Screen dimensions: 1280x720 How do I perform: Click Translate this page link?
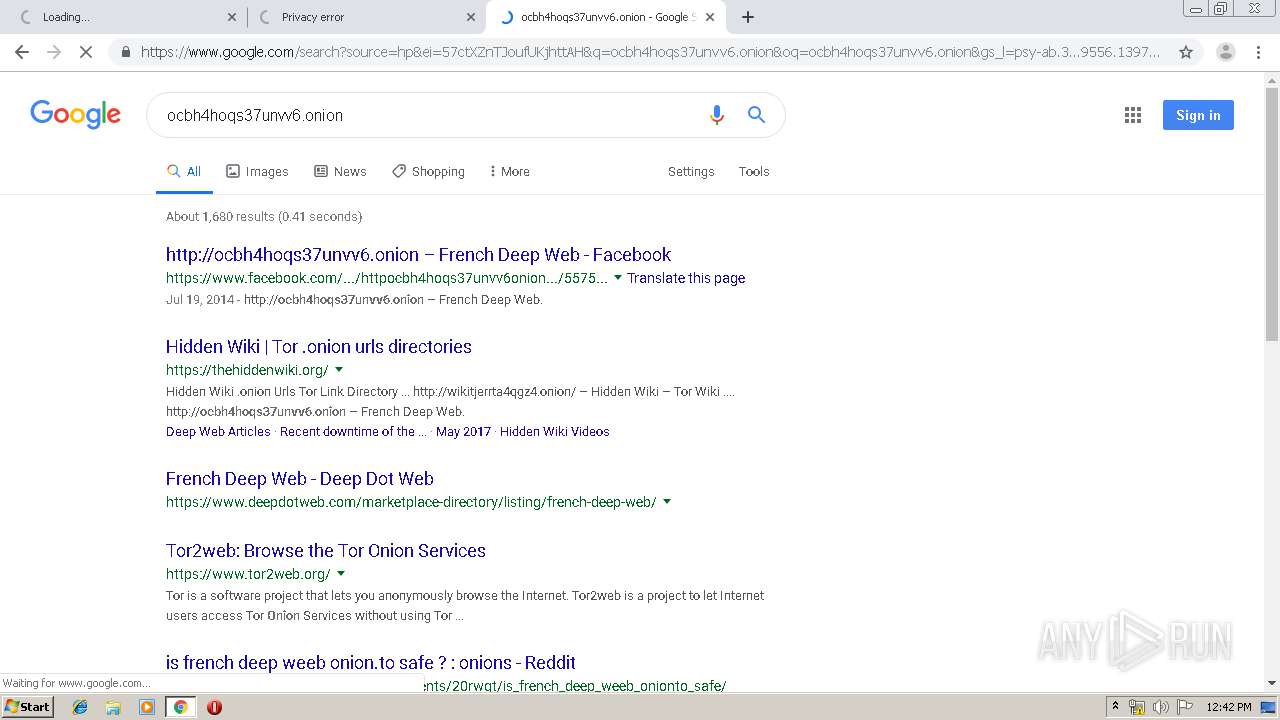pos(686,279)
